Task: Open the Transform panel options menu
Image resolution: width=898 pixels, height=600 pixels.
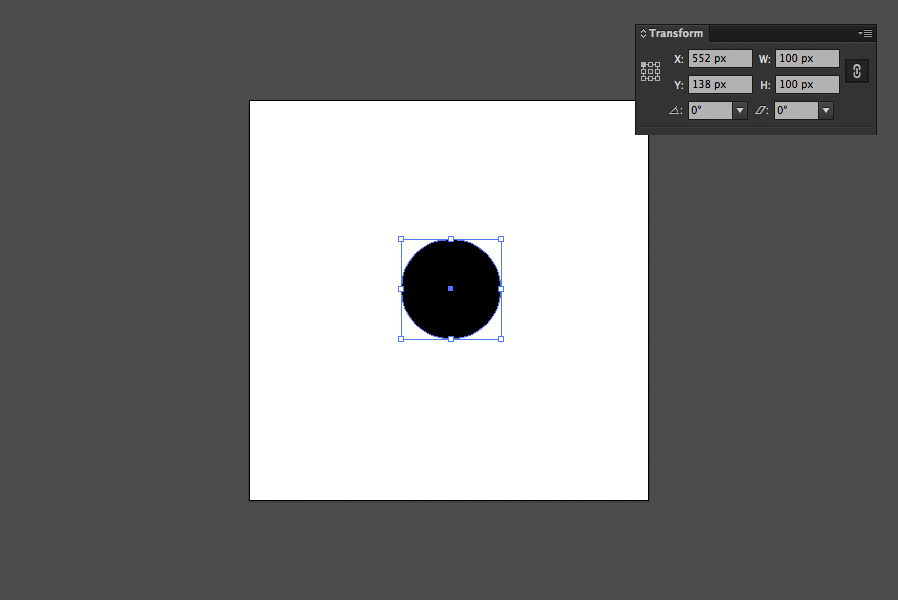Action: click(x=865, y=34)
